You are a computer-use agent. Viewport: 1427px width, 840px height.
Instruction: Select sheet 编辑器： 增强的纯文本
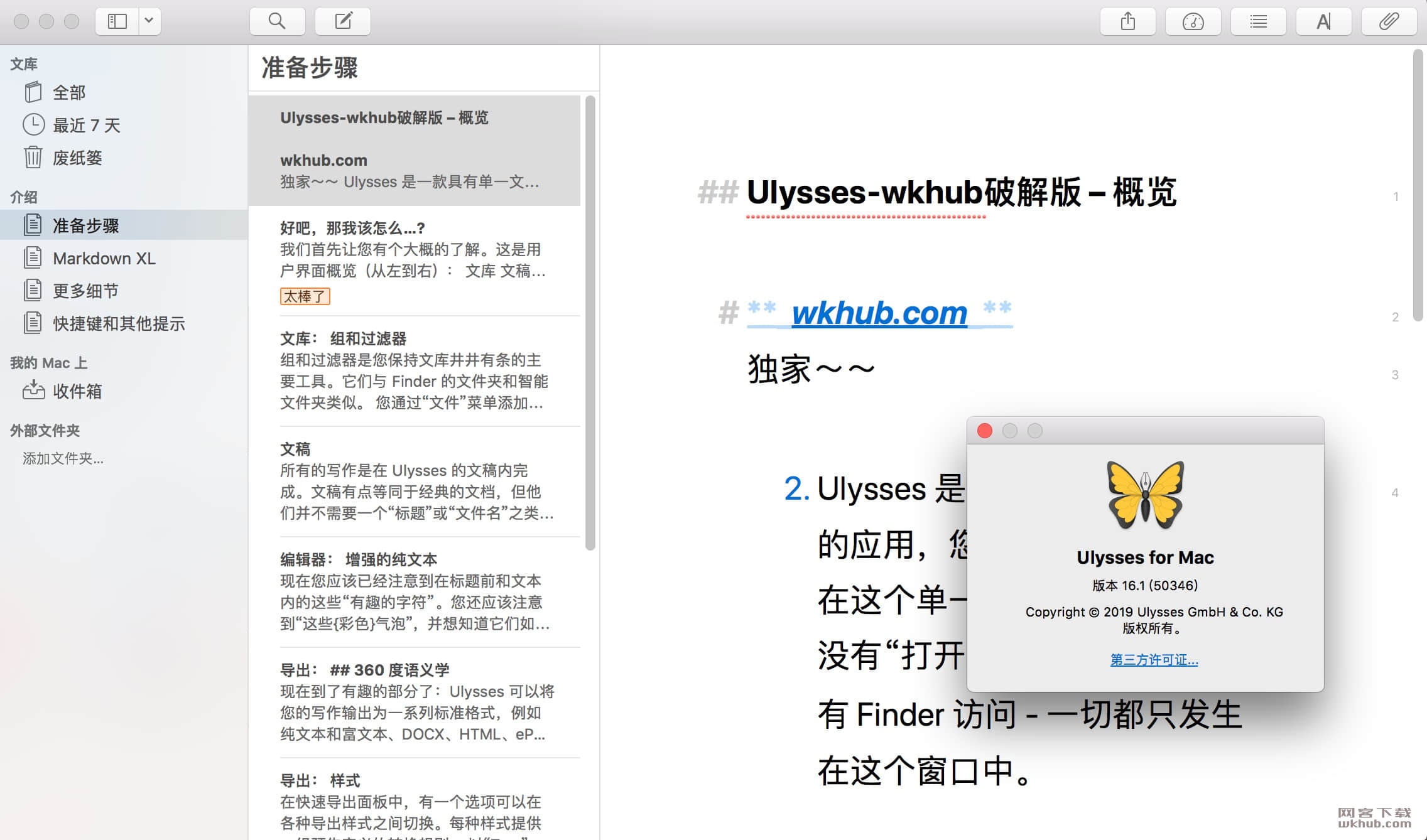415,592
